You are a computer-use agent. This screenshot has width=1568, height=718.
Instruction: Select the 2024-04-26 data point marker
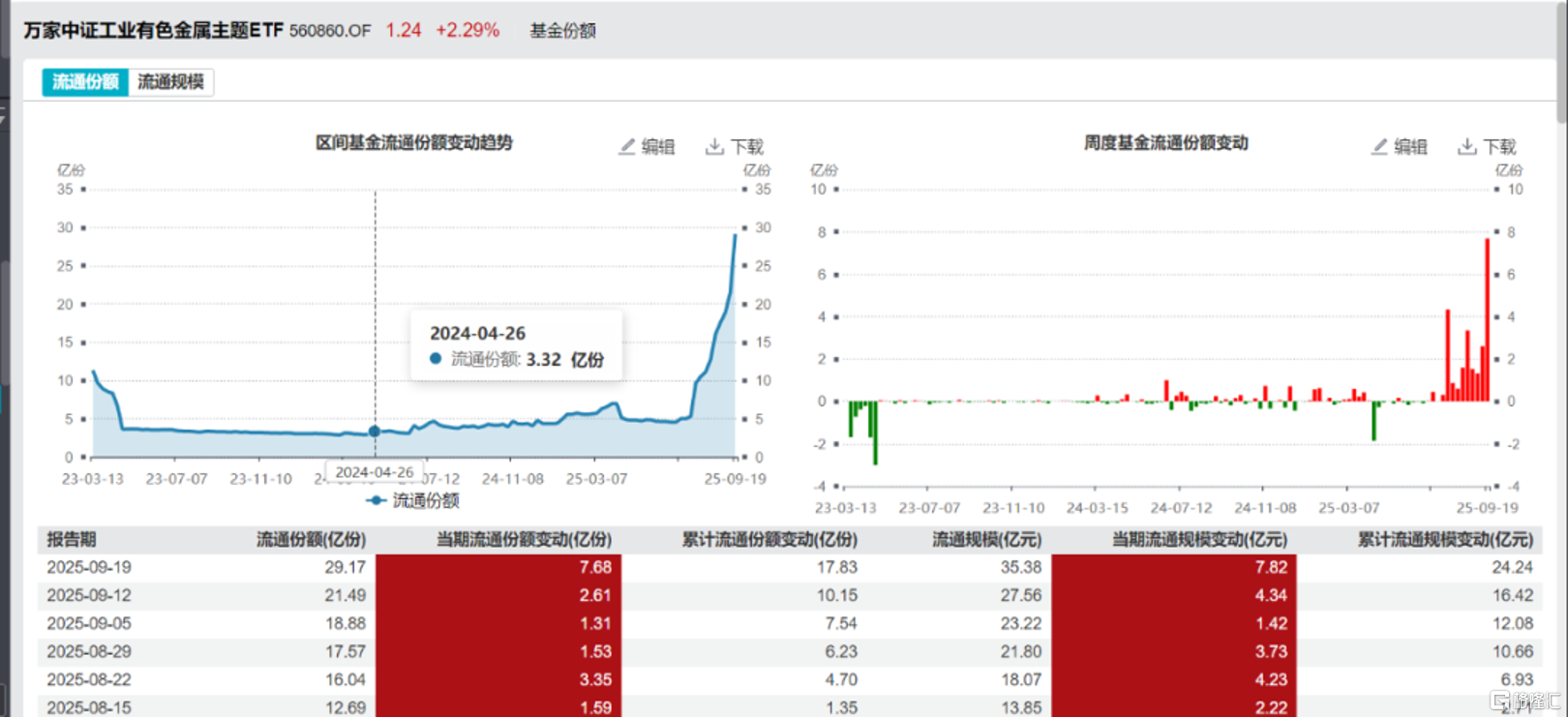coord(375,432)
